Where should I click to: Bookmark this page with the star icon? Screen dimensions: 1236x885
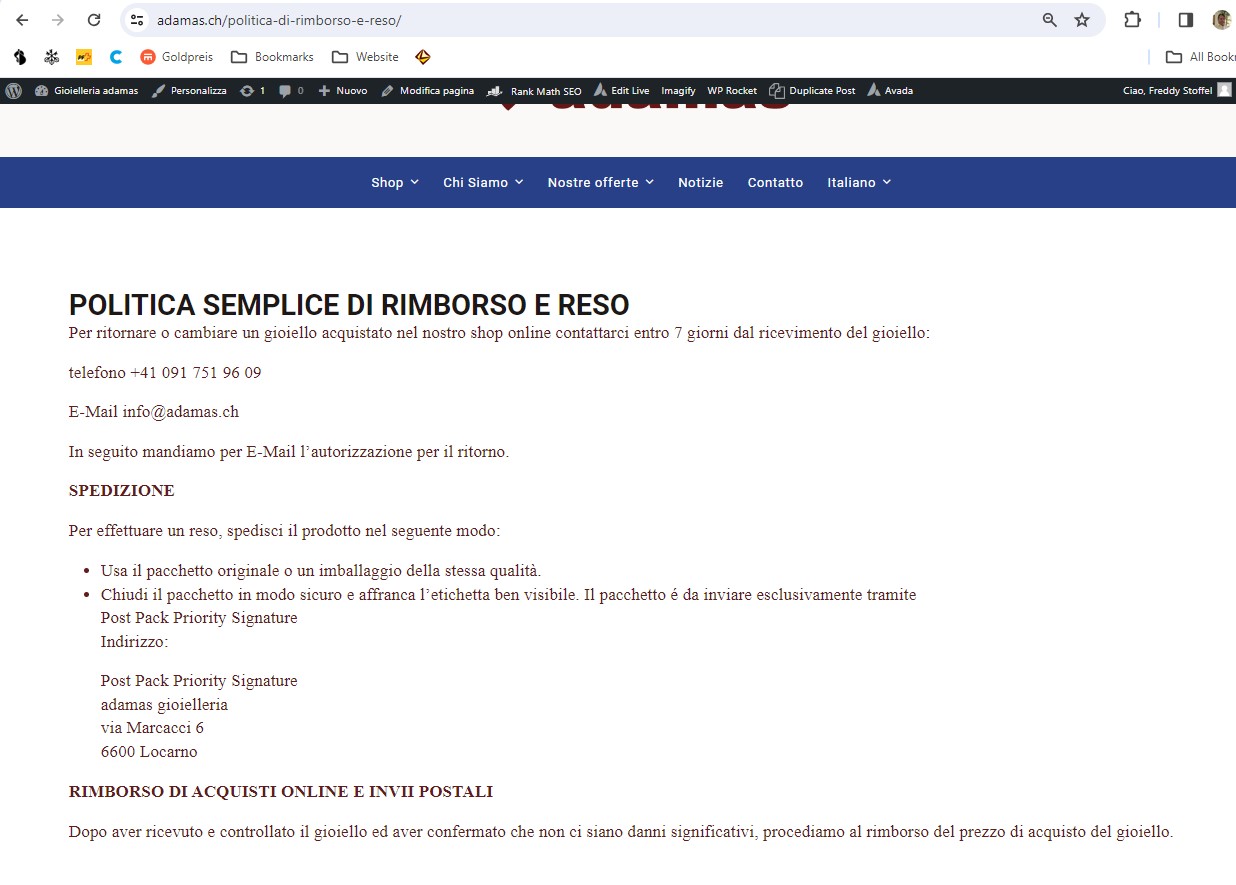pyautogui.click(x=1082, y=20)
